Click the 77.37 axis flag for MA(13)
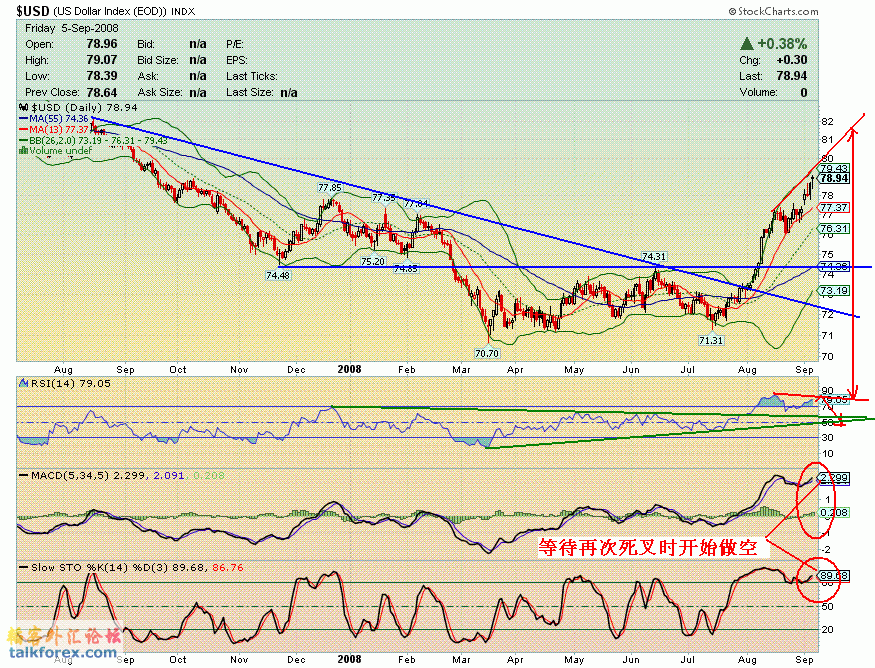Screen dimensions: 875x668 [x=834, y=208]
